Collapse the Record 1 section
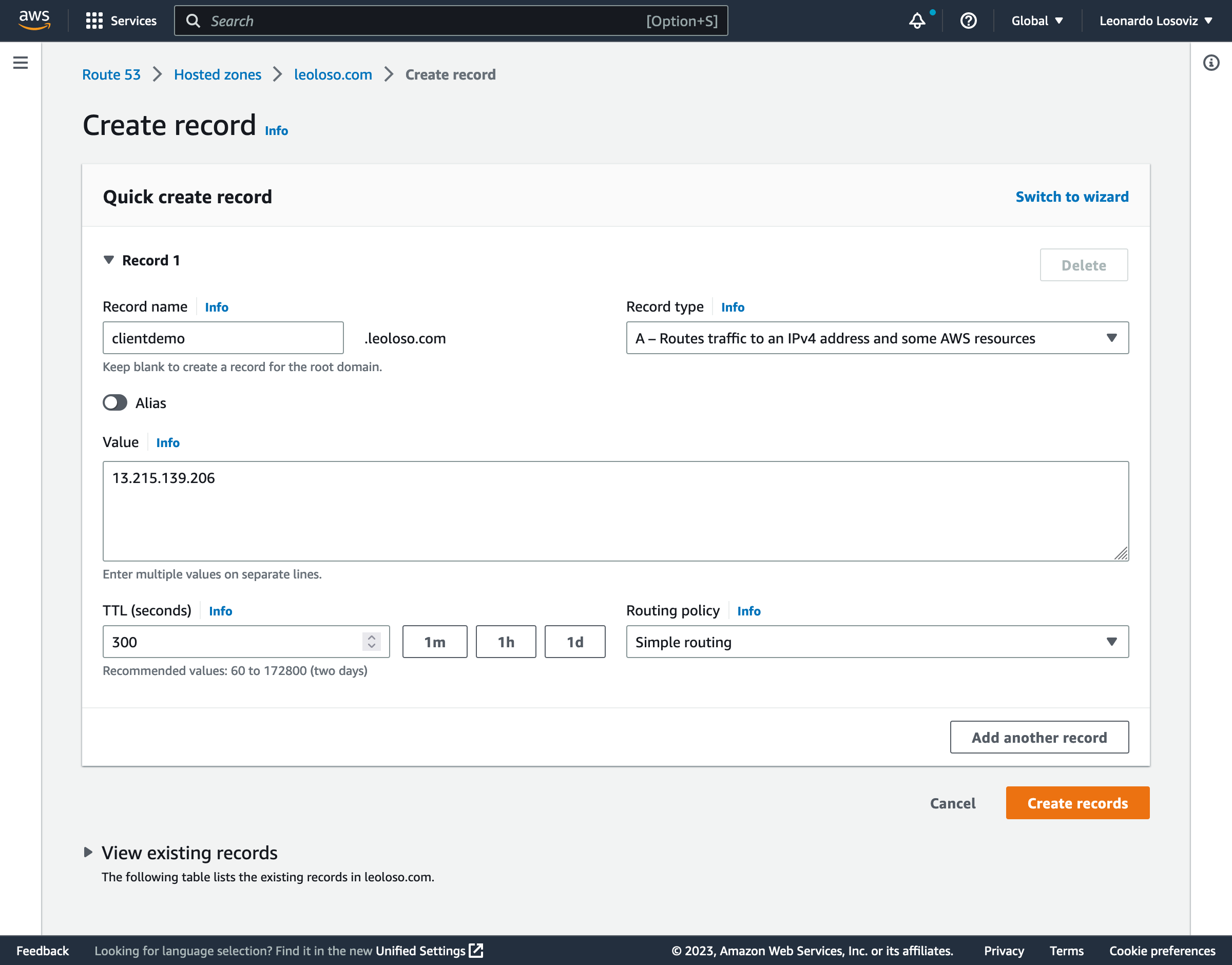 click(109, 260)
